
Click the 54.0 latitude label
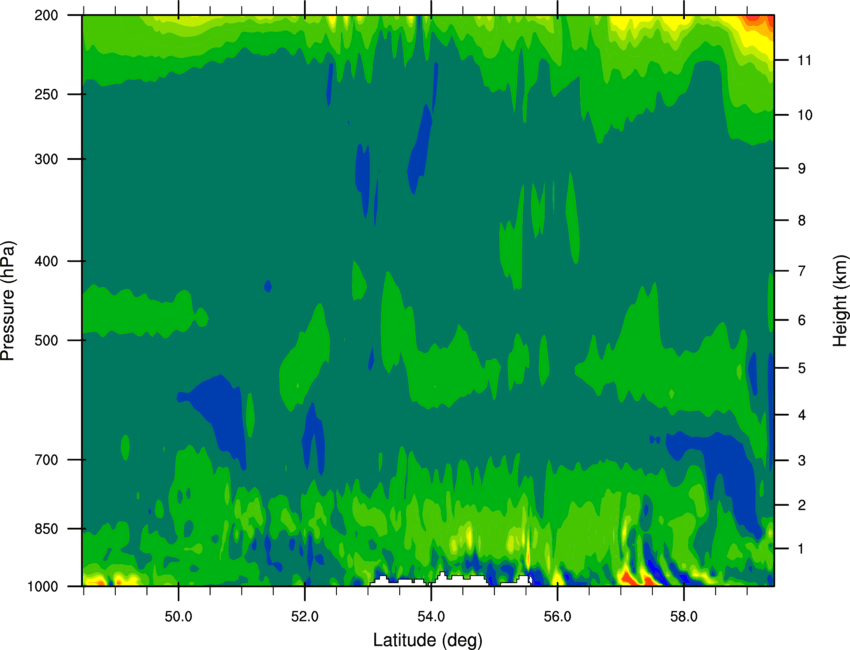click(431, 617)
